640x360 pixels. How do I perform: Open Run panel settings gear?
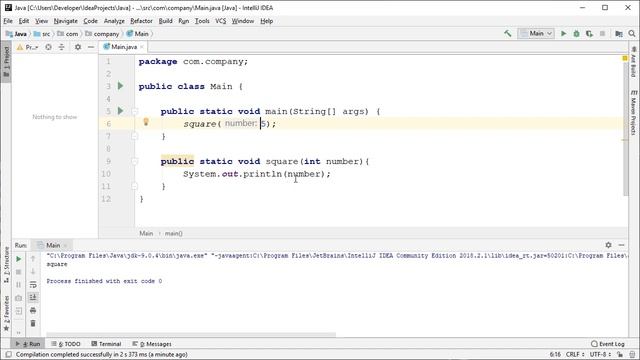(608, 245)
